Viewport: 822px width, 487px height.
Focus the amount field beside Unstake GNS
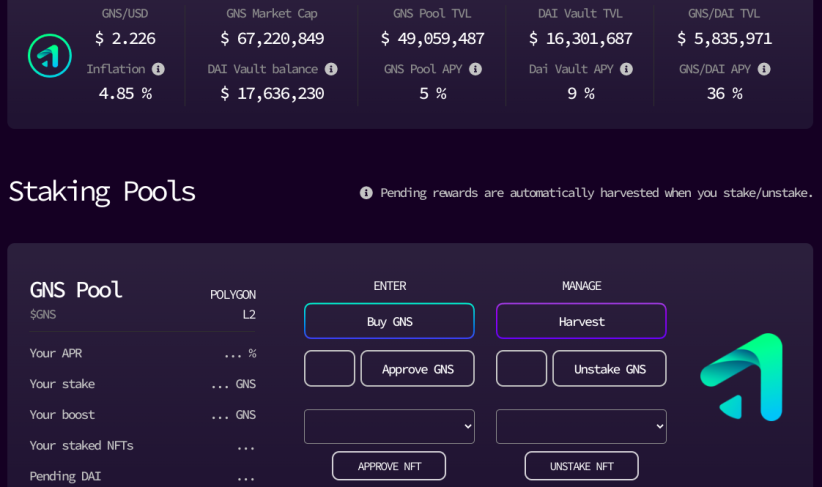click(x=522, y=369)
